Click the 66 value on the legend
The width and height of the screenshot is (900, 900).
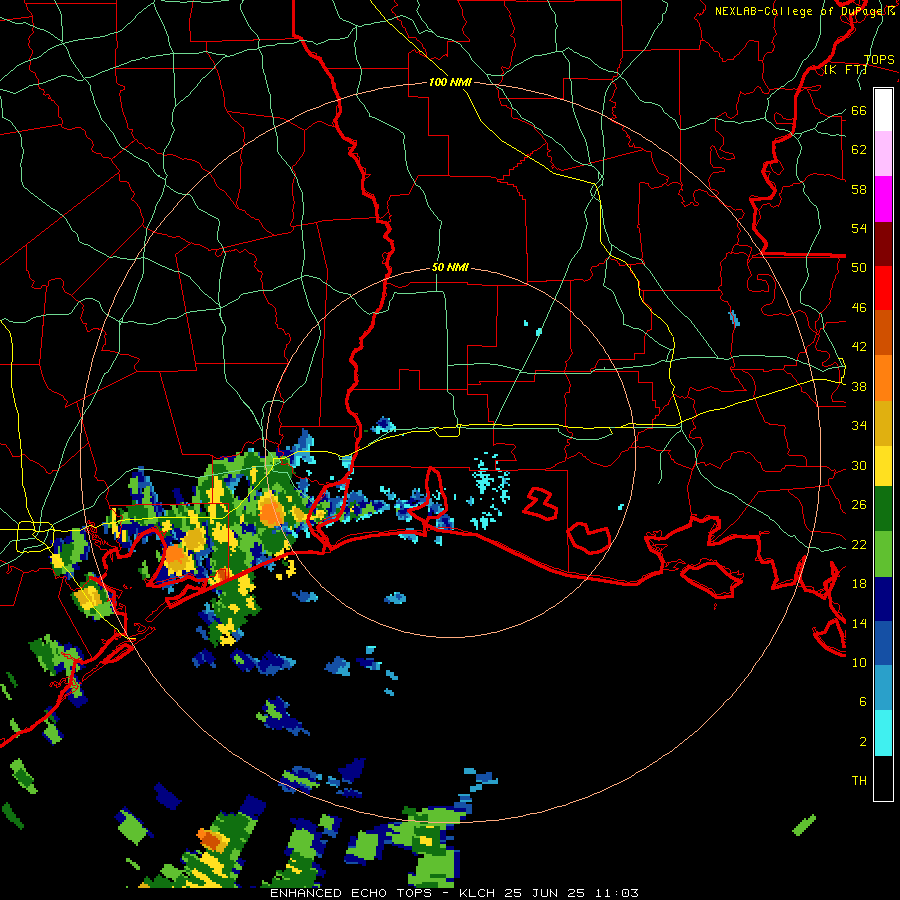click(x=859, y=110)
